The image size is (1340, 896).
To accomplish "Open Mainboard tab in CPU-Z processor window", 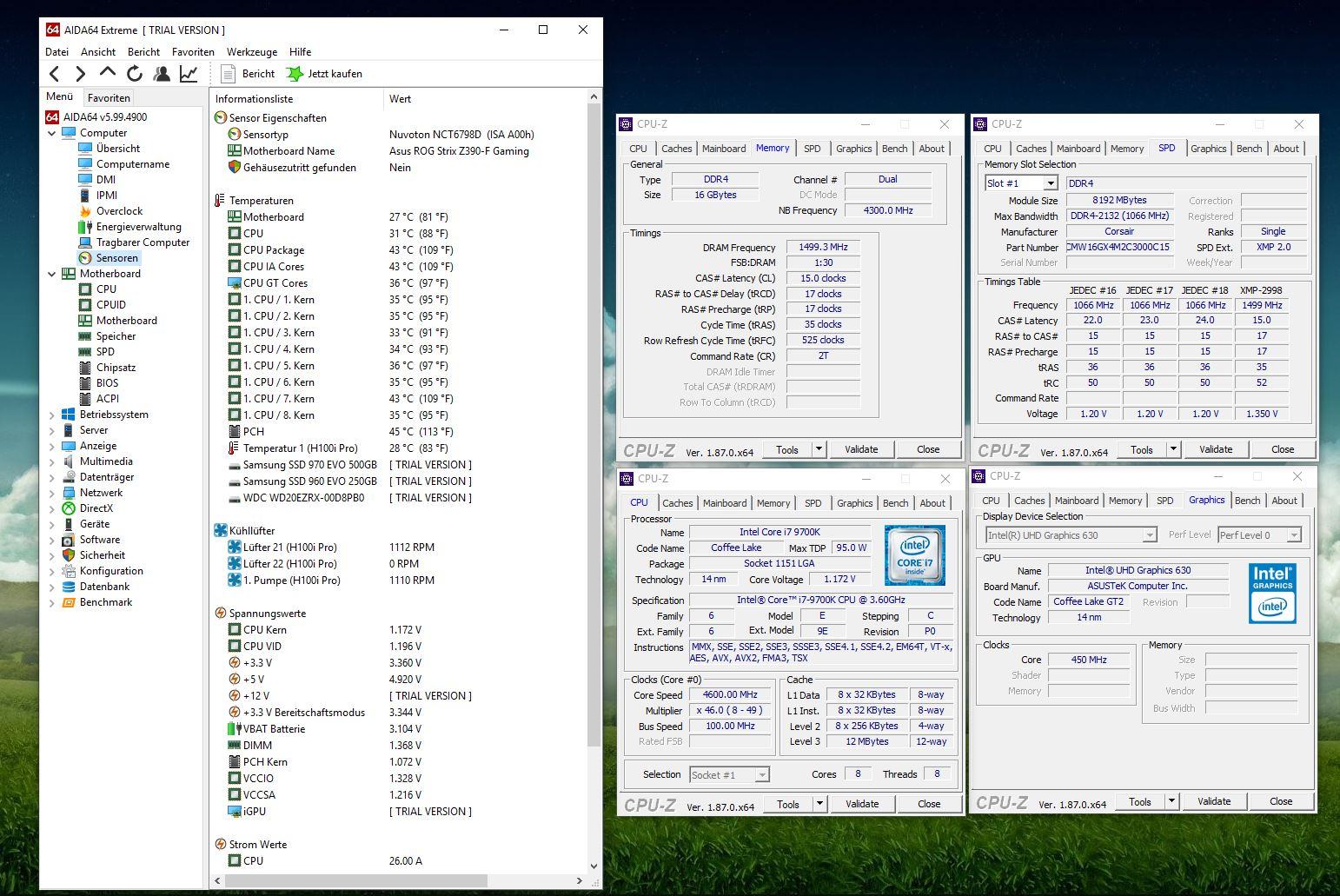I will (725, 503).
